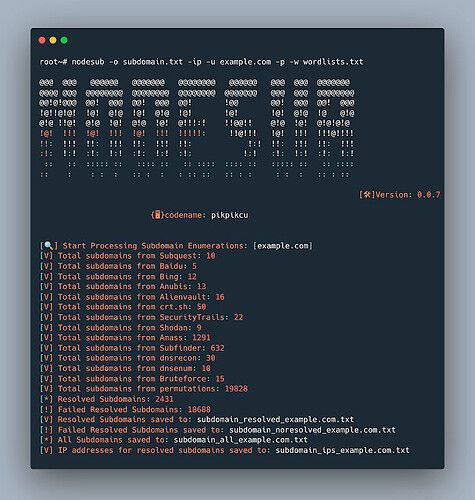The width and height of the screenshot is (475, 500).
Task: Select 'wordlists.txt' in the command line
Action: pyautogui.click(x=333, y=62)
